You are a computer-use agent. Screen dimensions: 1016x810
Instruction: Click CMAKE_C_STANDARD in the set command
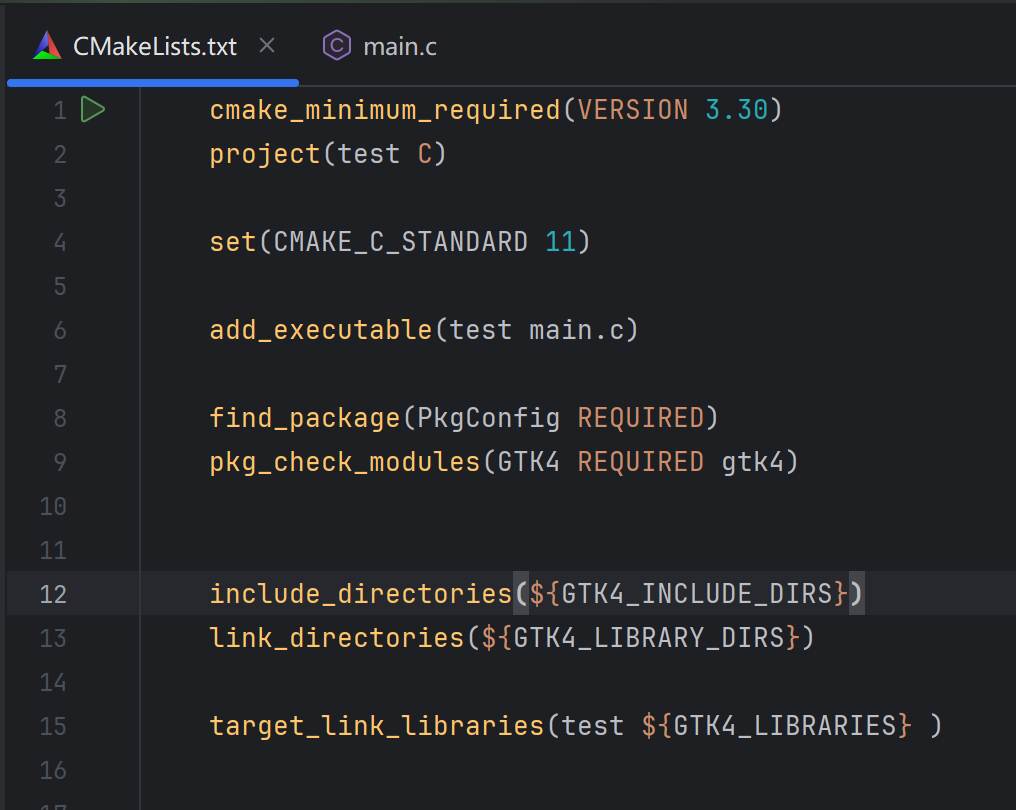tap(401, 242)
